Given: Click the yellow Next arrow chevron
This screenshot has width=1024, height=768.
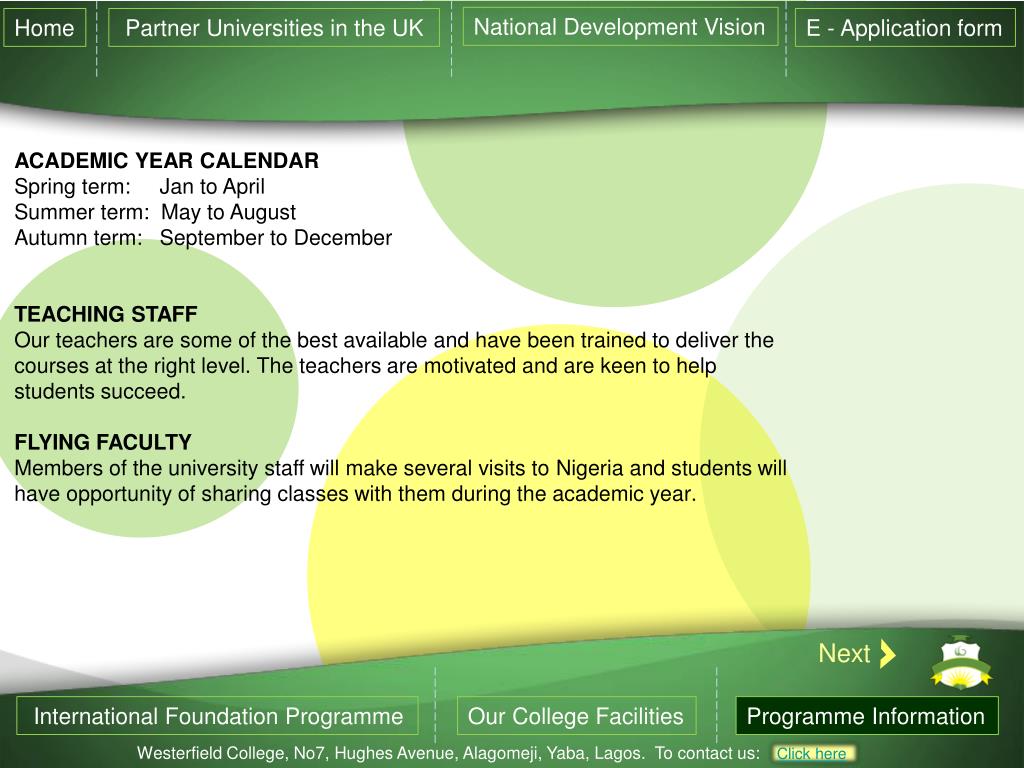Looking at the screenshot, I should coord(888,654).
